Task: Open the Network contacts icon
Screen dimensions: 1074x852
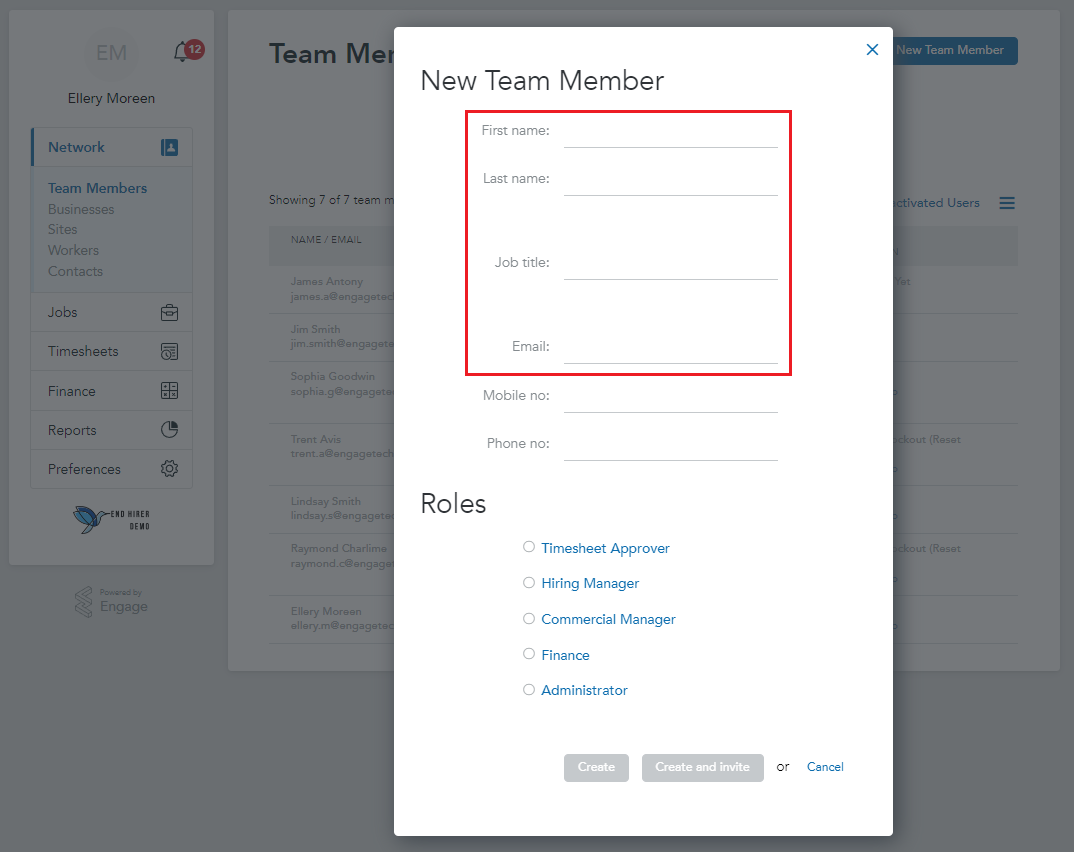Action: (x=169, y=147)
